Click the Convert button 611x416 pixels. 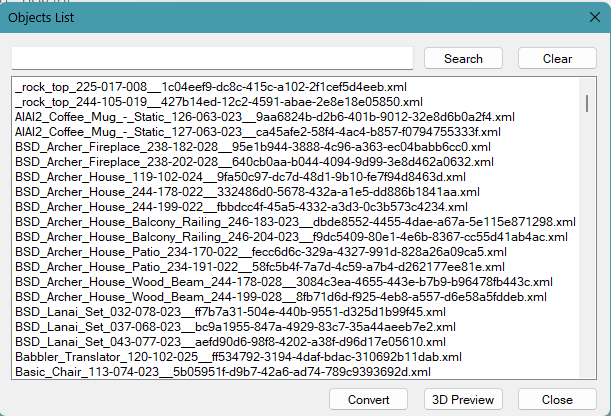coord(369,400)
